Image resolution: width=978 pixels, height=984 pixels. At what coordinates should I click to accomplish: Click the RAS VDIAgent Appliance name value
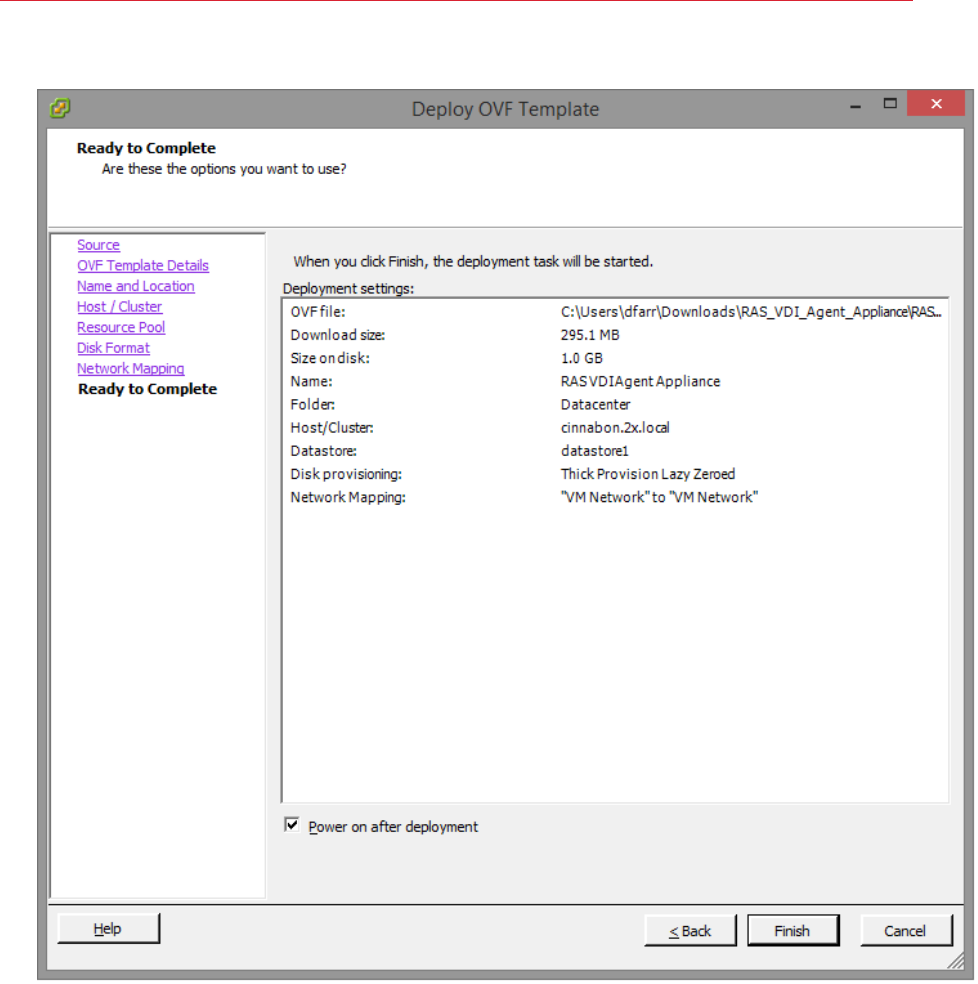(x=640, y=382)
